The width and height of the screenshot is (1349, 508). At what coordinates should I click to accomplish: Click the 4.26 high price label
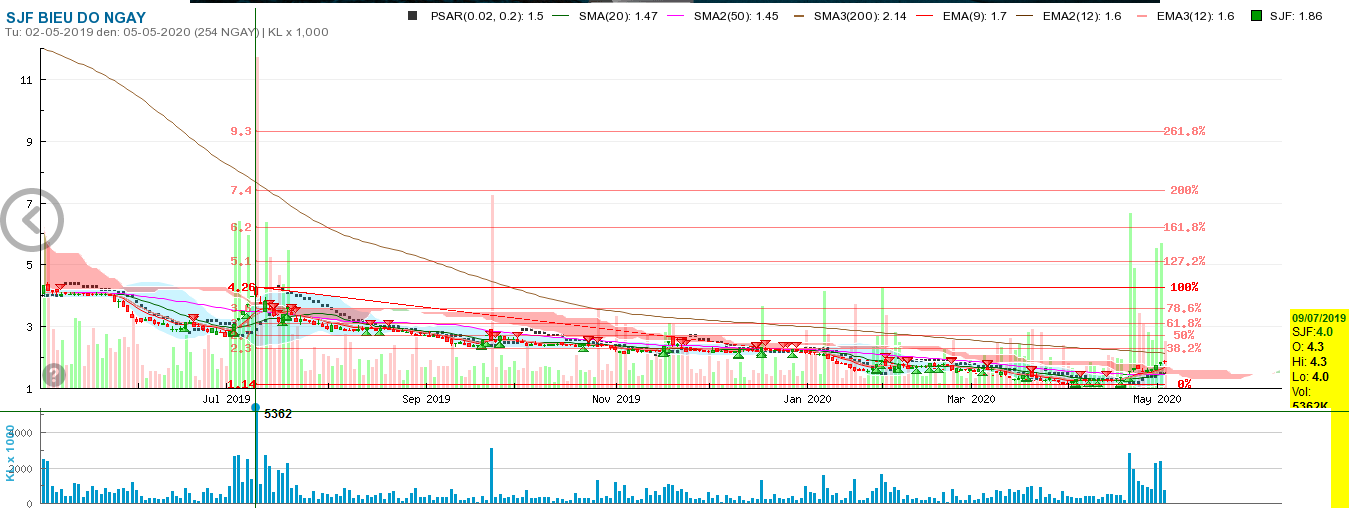[243, 287]
